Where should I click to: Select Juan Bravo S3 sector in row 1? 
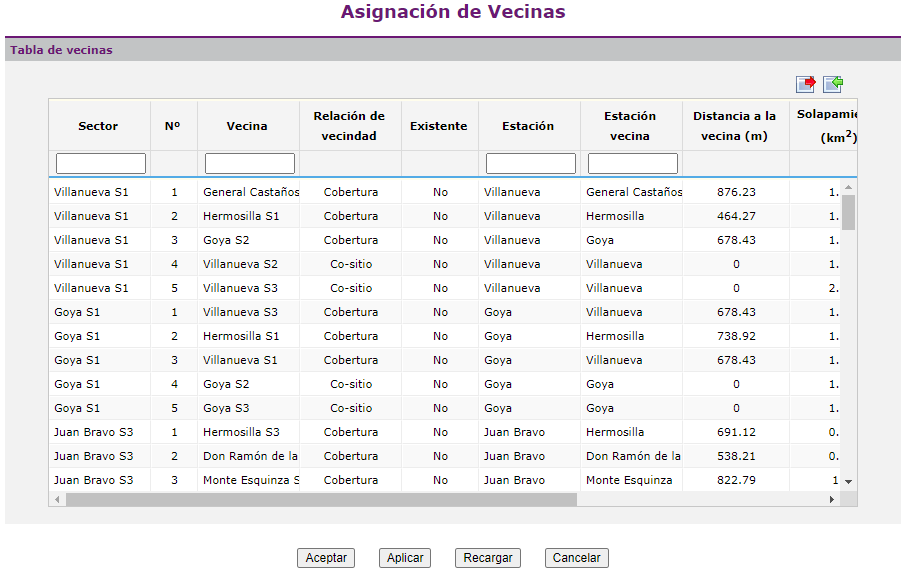click(x=93, y=432)
